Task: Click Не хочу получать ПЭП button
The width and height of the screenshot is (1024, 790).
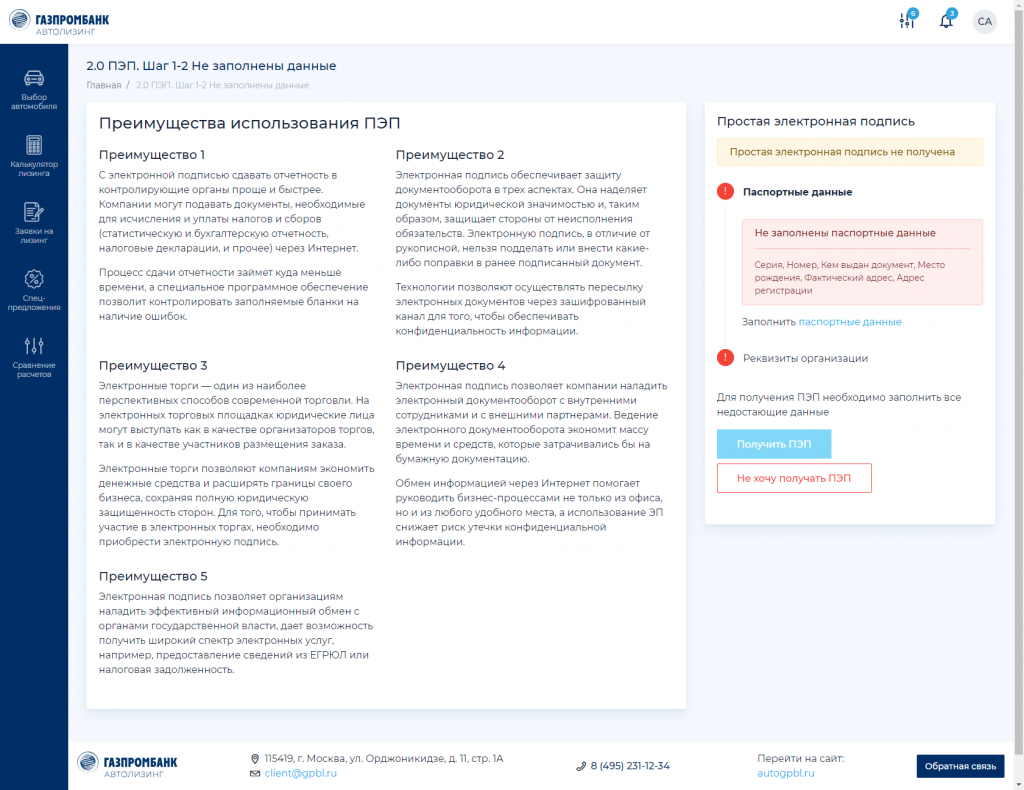Action: [794, 478]
